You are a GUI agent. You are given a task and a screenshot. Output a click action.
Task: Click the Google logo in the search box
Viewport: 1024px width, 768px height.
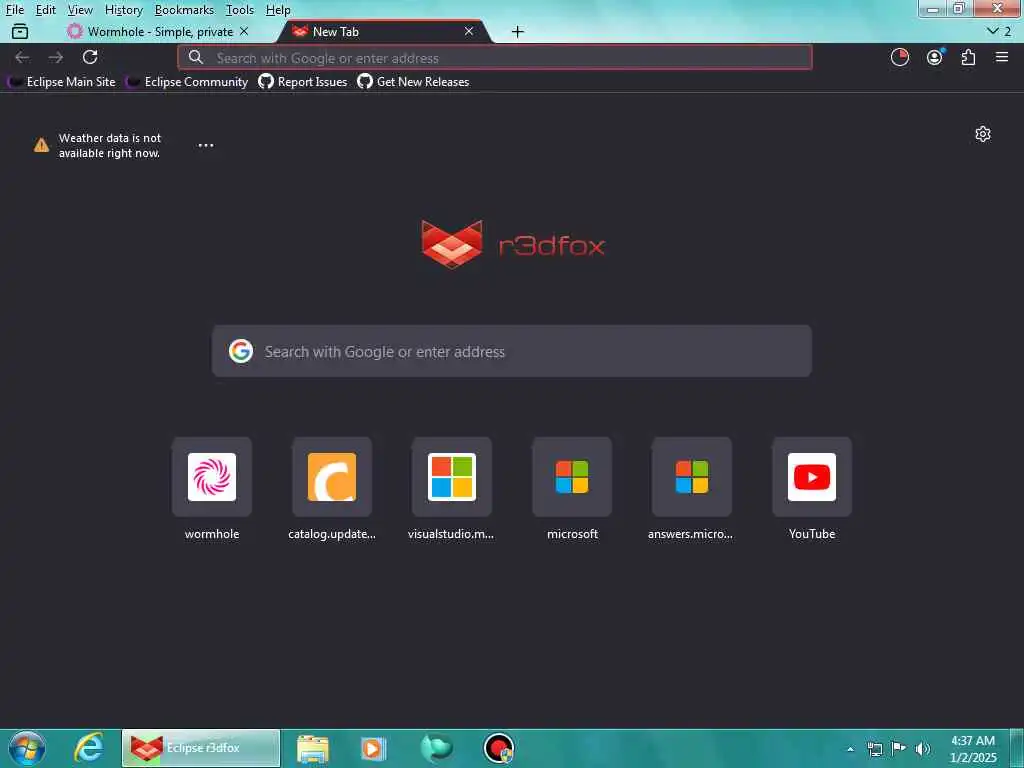point(241,351)
